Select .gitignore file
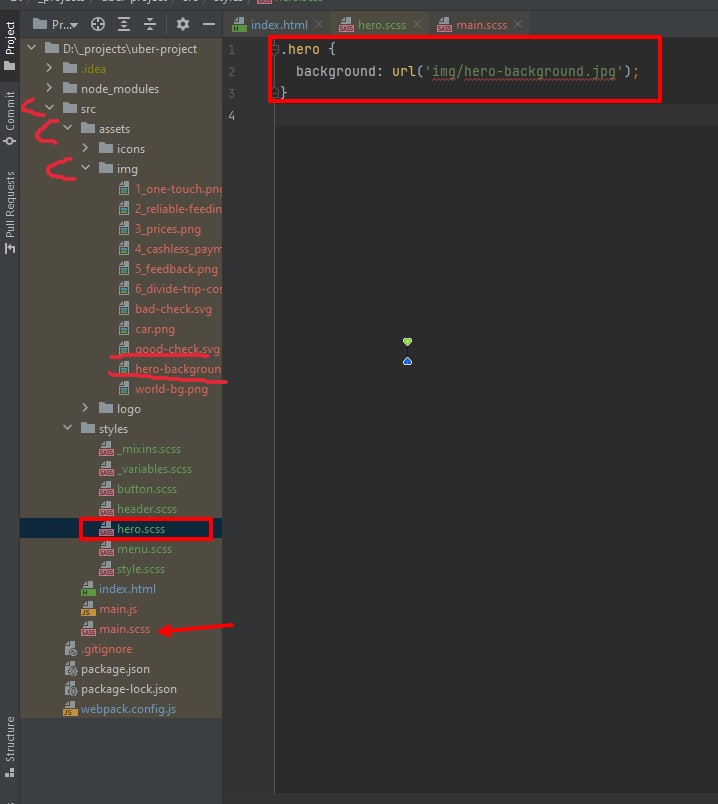 click(98, 649)
